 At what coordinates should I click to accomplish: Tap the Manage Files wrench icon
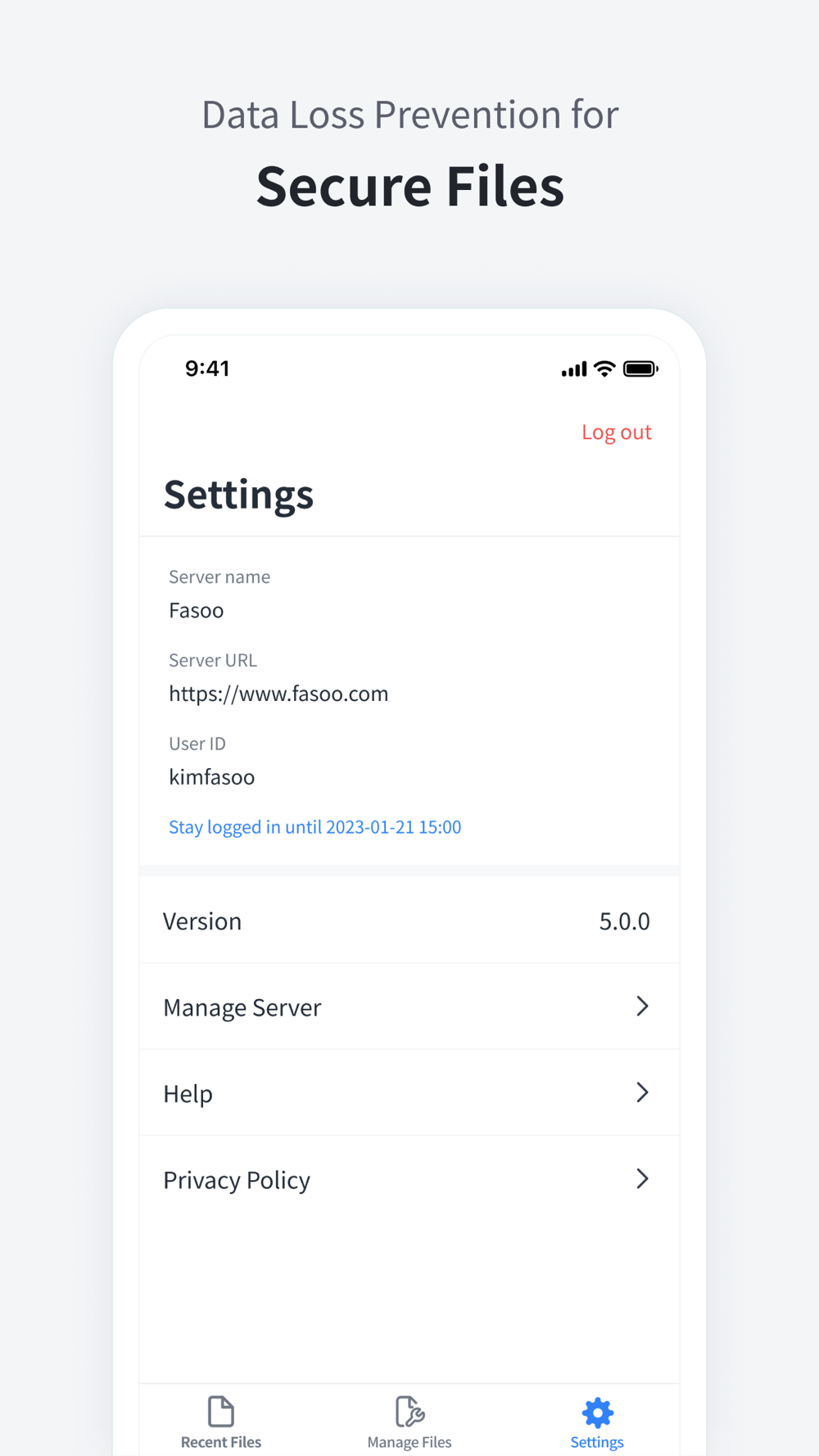(409, 1412)
